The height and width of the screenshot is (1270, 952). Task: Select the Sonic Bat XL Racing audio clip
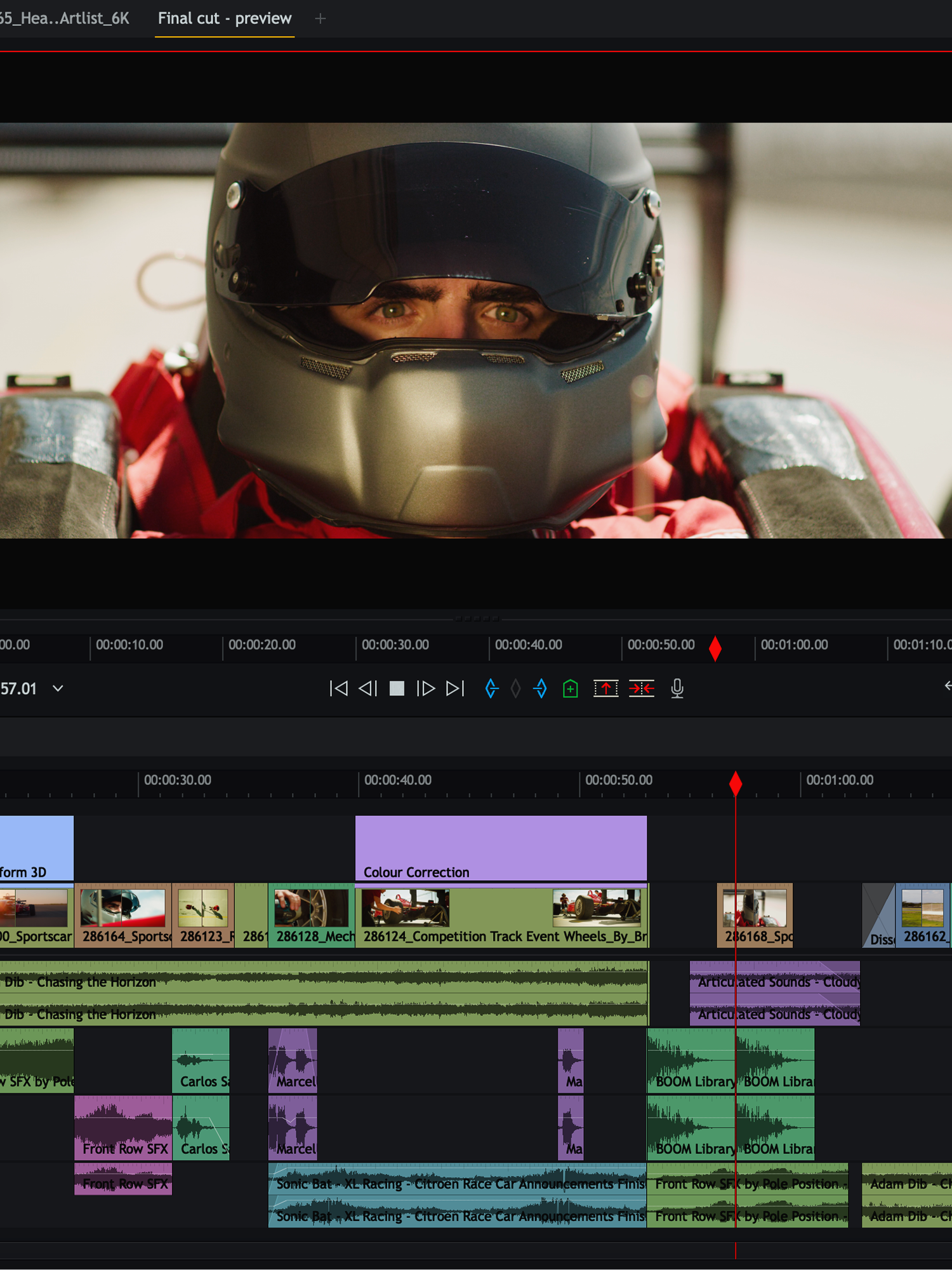click(457, 1195)
